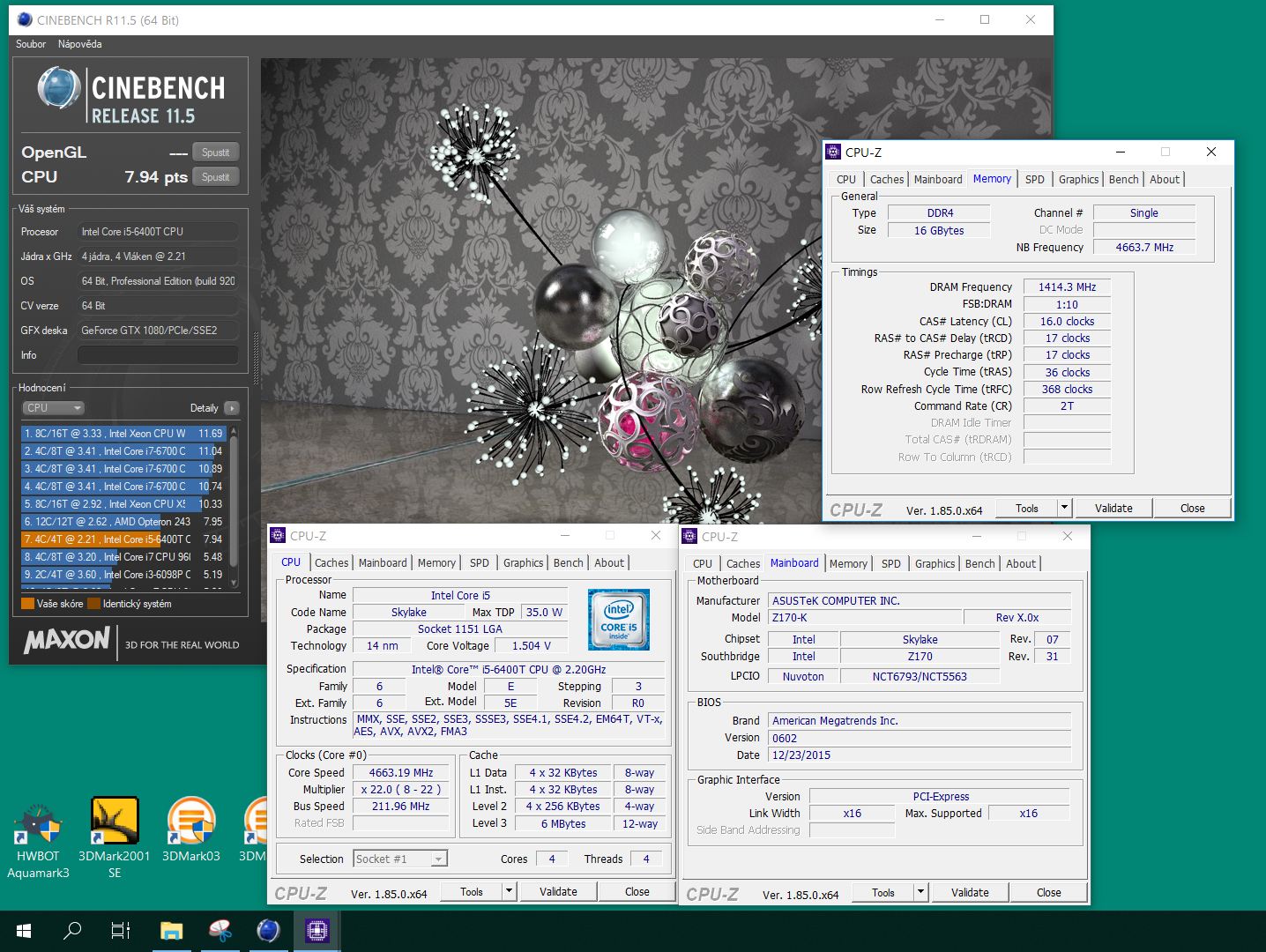The image size is (1266, 952).
Task: Click Tools button in Mainboard window
Action: (x=883, y=892)
